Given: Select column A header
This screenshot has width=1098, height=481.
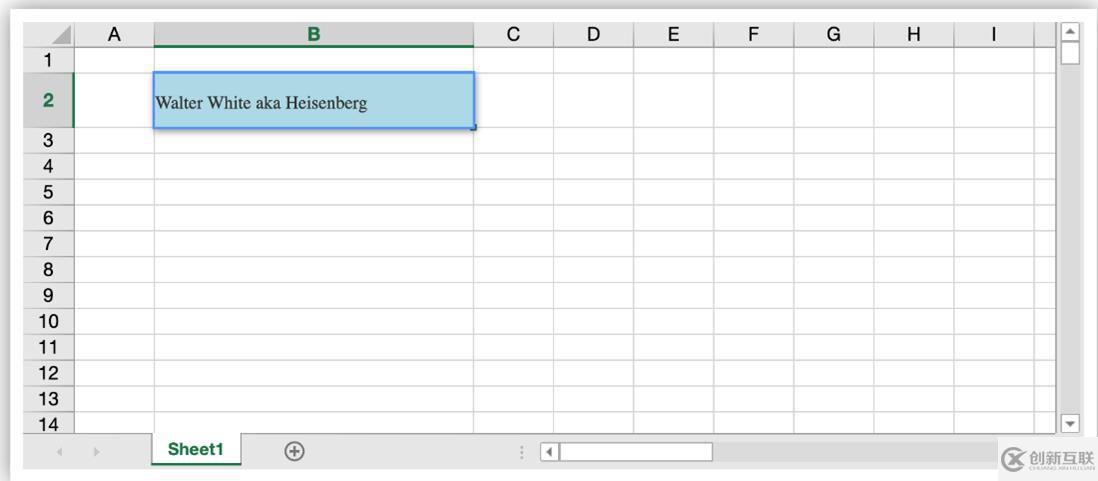Looking at the screenshot, I should pyautogui.click(x=114, y=35).
